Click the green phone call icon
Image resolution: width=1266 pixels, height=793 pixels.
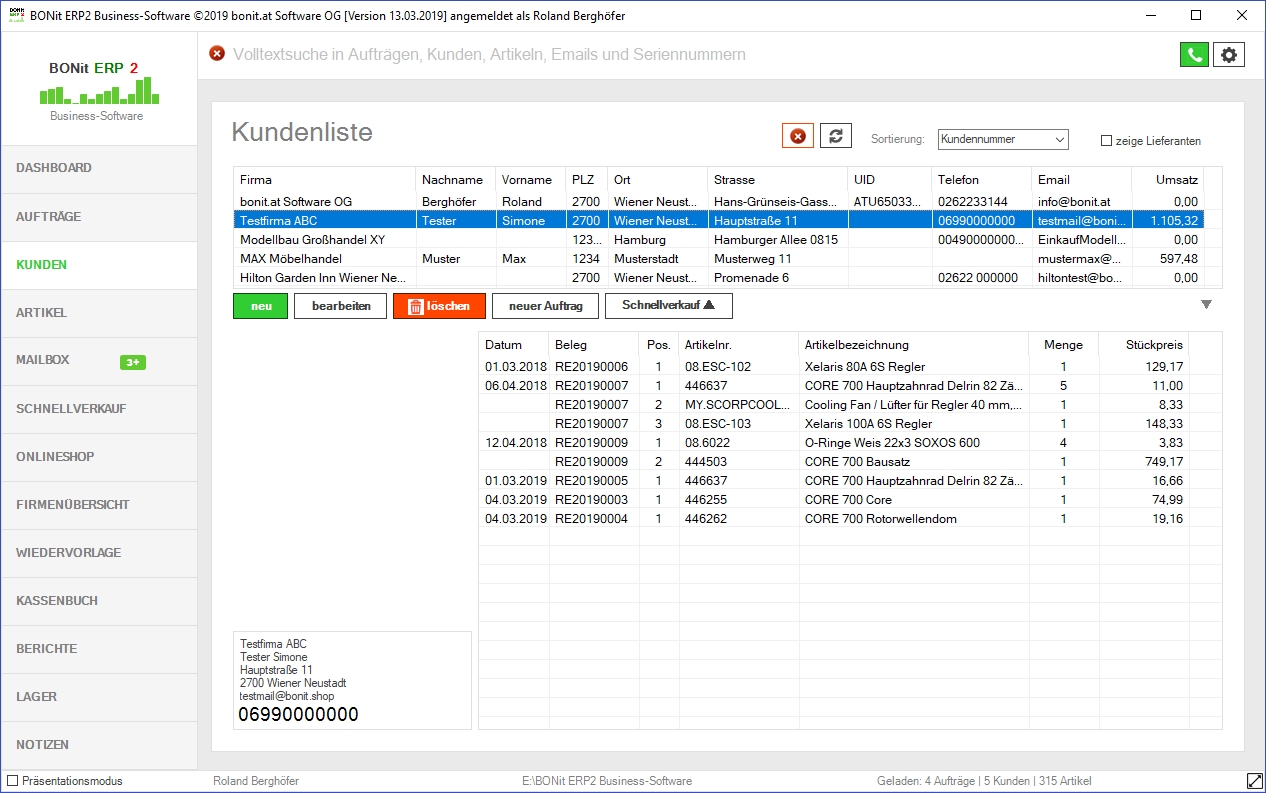tap(1194, 55)
